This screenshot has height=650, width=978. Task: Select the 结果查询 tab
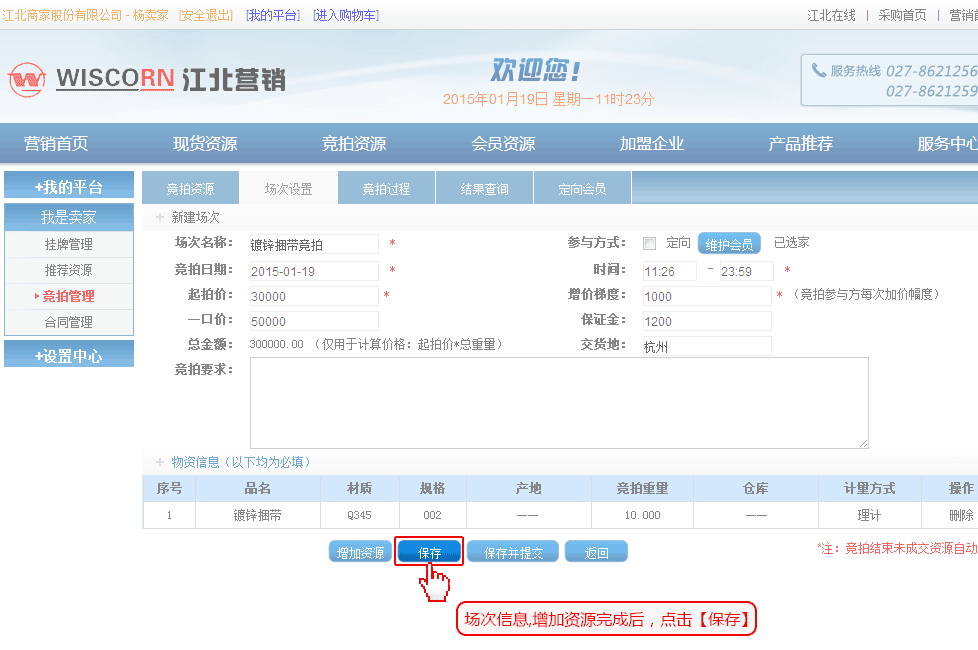[x=484, y=188]
